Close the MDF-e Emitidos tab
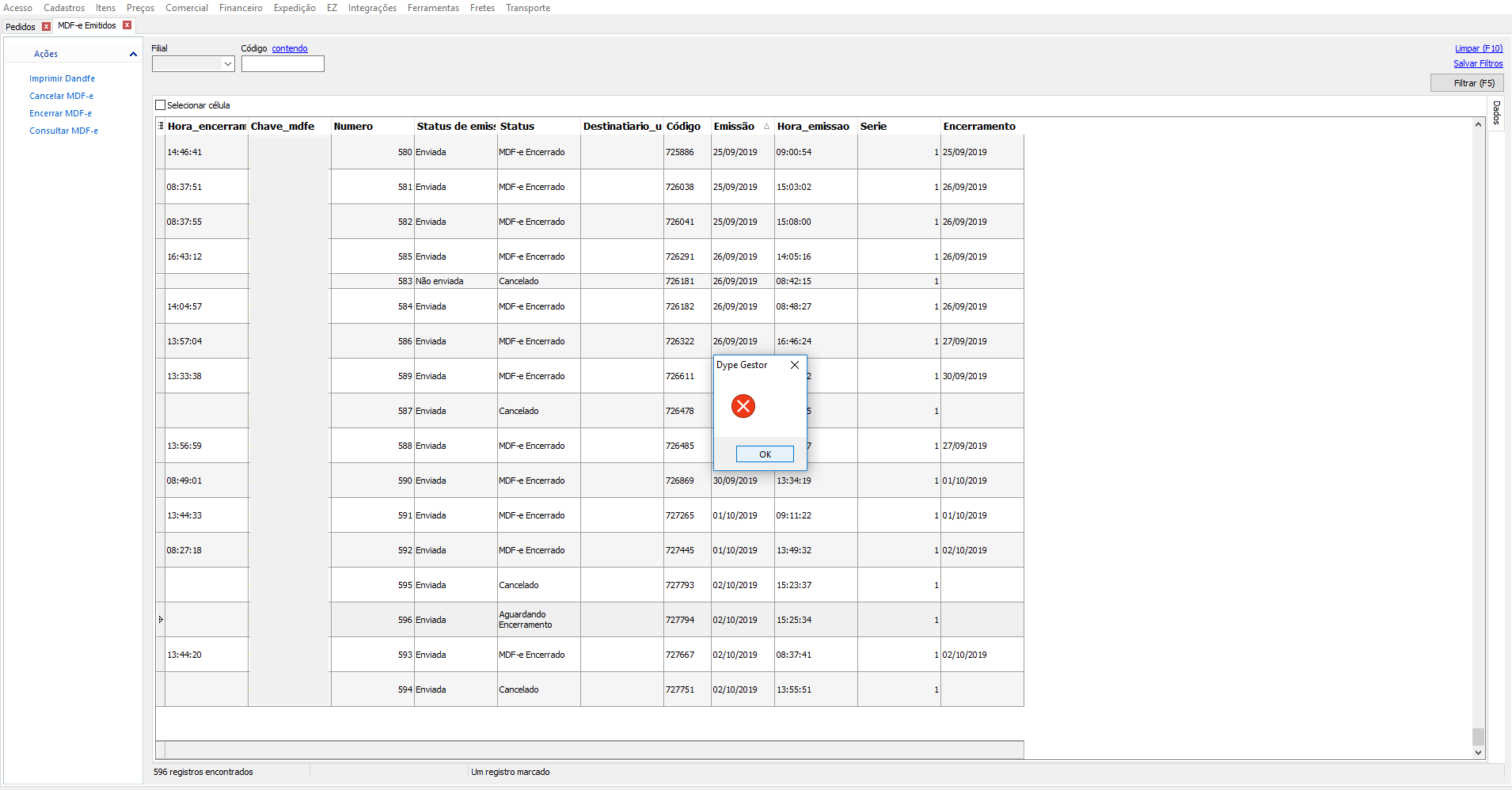1512x790 pixels. [x=127, y=25]
